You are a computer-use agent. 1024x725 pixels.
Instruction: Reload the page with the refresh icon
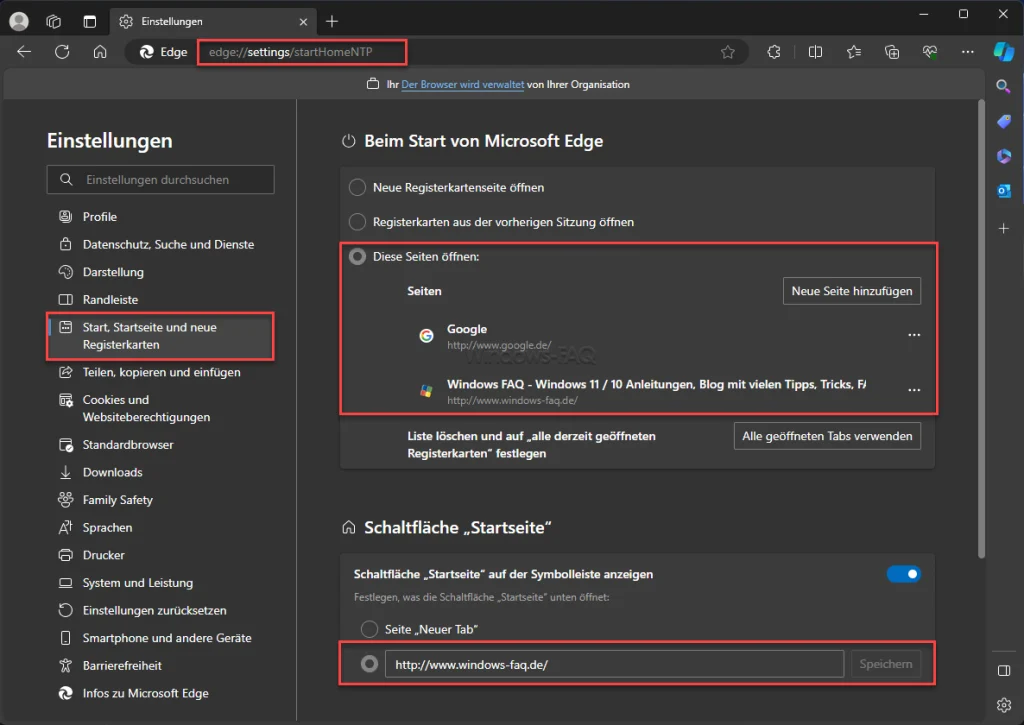coord(62,52)
